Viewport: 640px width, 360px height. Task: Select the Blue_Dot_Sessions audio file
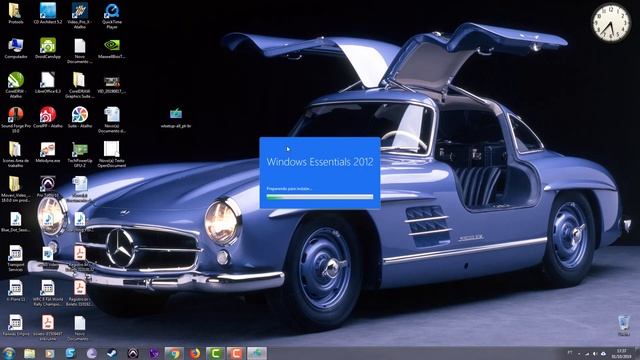coord(16,221)
